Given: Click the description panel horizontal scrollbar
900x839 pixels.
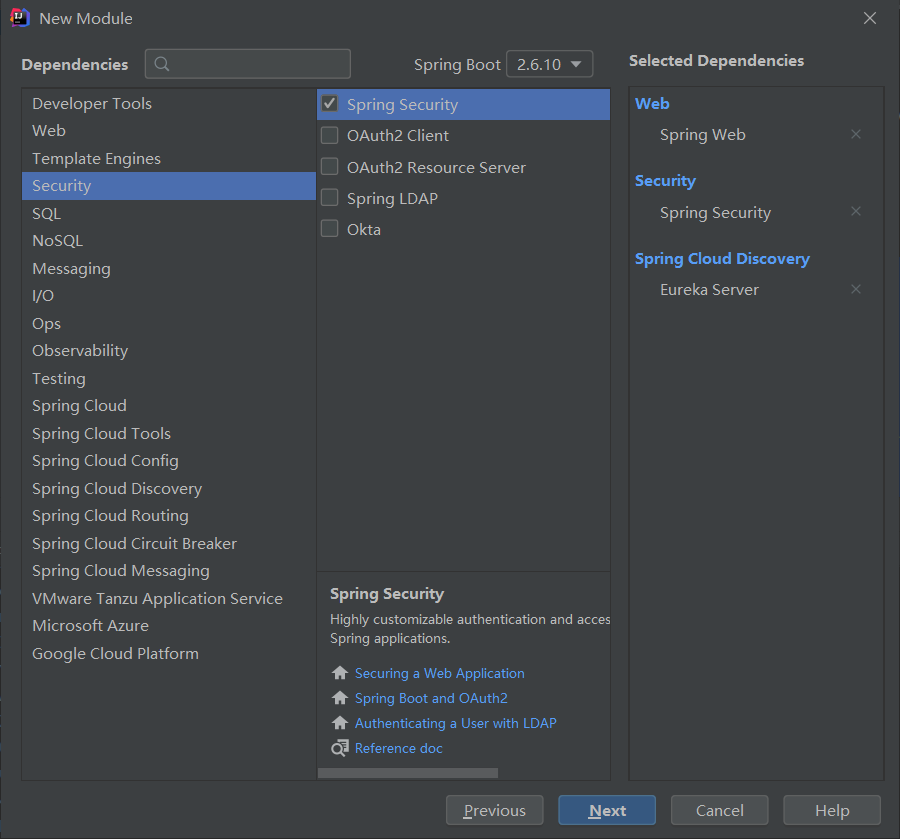Looking at the screenshot, I should click(408, 773).
